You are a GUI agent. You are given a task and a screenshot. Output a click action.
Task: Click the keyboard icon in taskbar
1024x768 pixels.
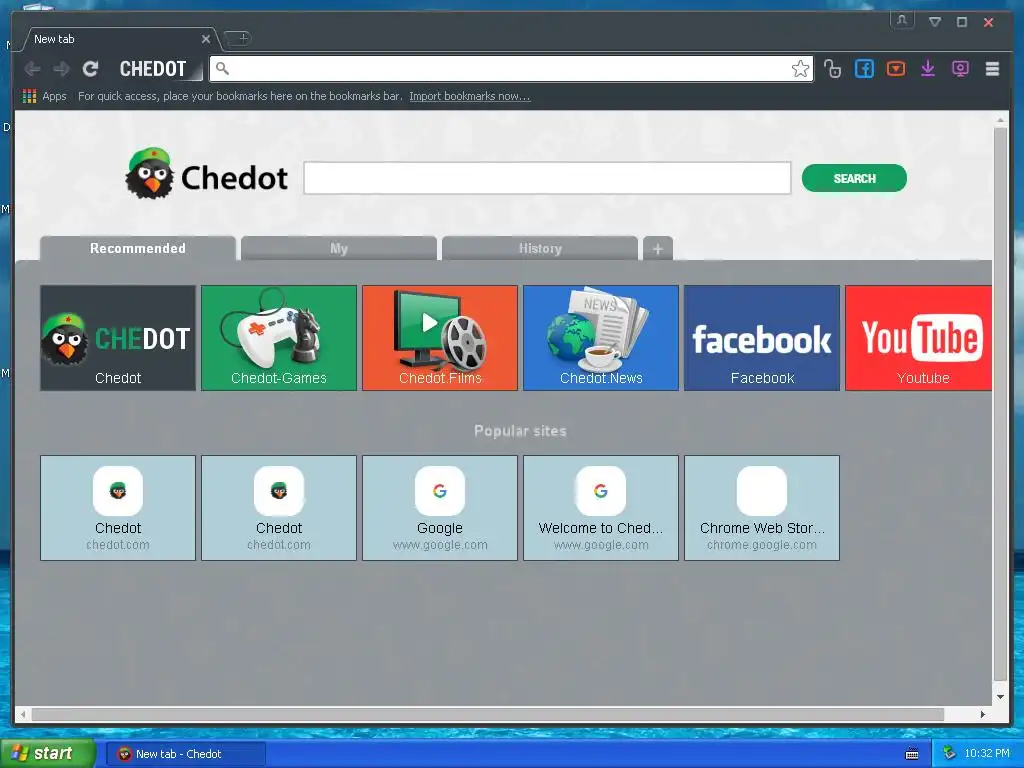coord(912,754)
